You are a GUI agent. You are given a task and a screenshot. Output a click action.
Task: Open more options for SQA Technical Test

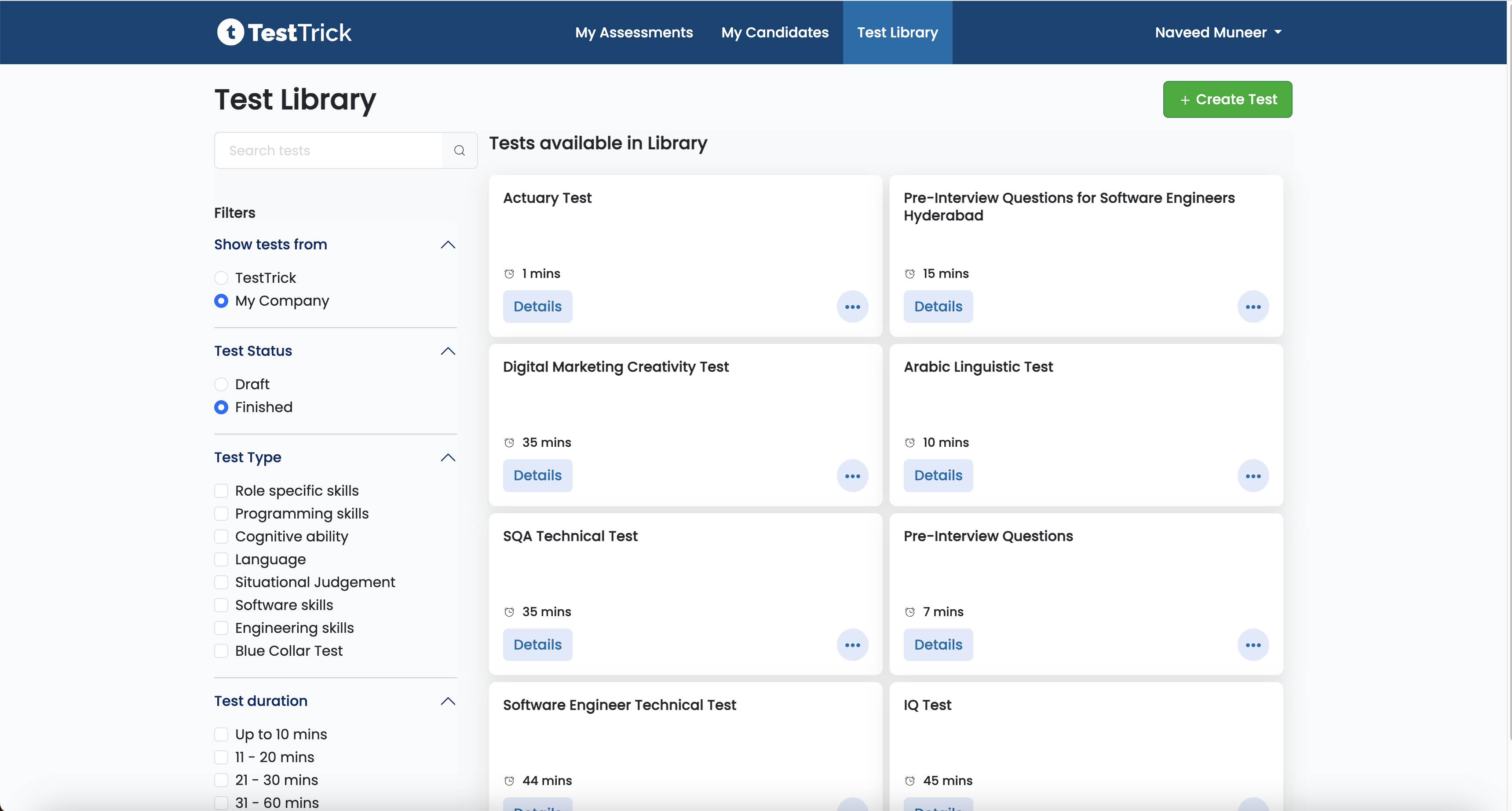click(x=852, y=645)
